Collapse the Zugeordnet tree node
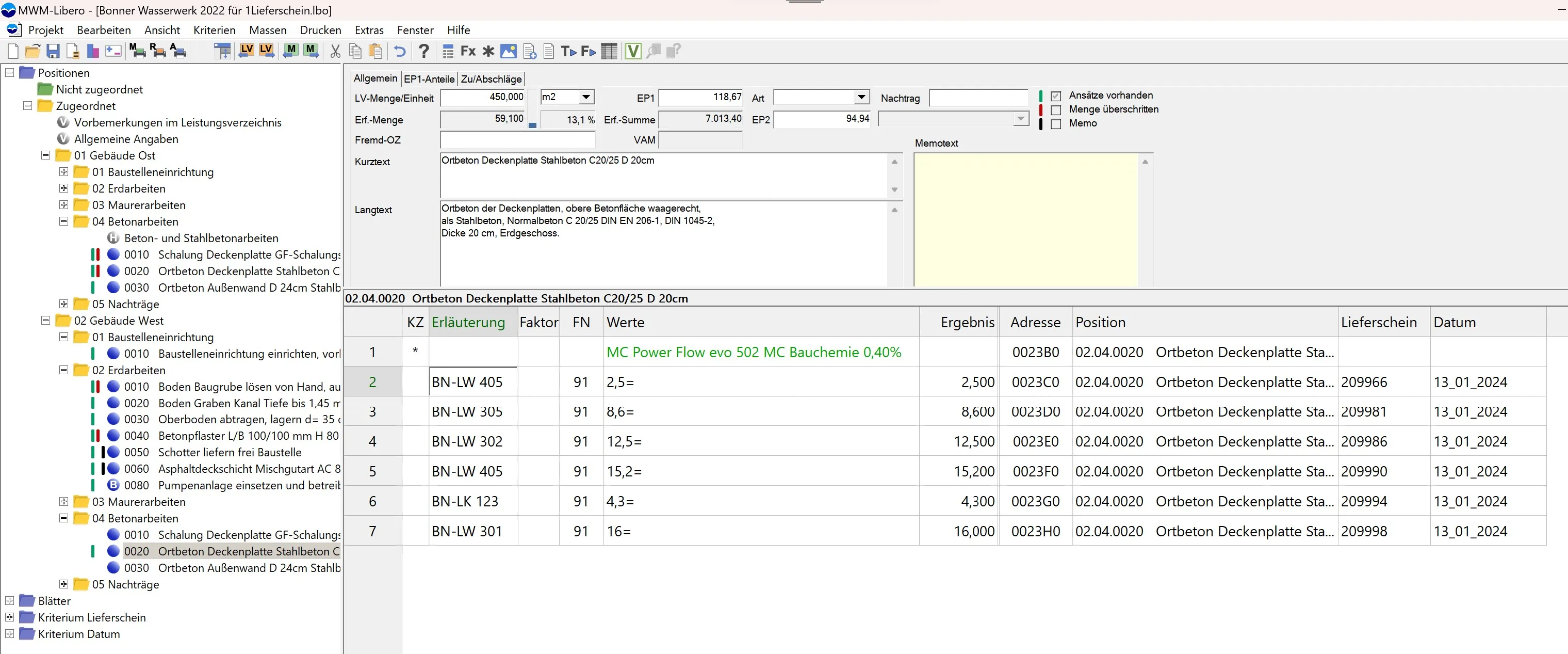 (27, 105)
